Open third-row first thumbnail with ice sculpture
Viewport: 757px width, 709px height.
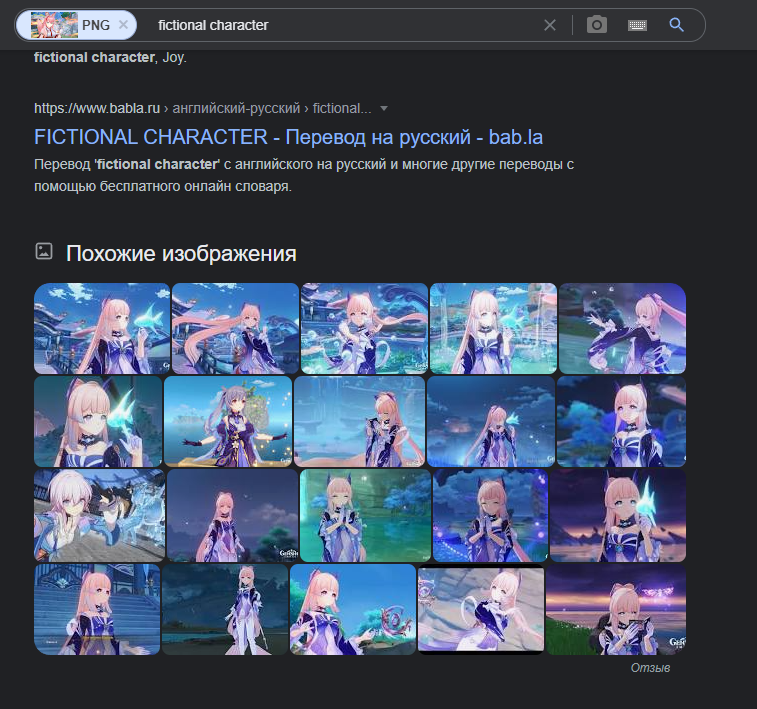click(99, 515)
